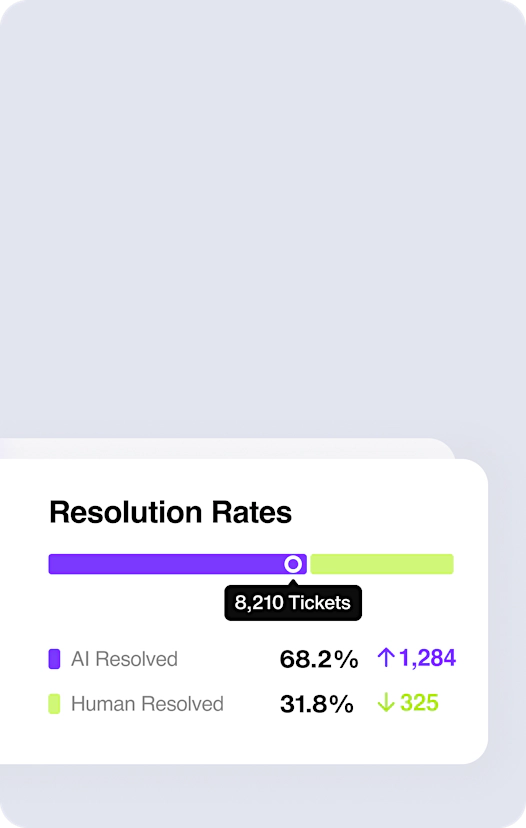Click the green Human segment of the bar
The image size is (526, 828).
tap(382, 564)
